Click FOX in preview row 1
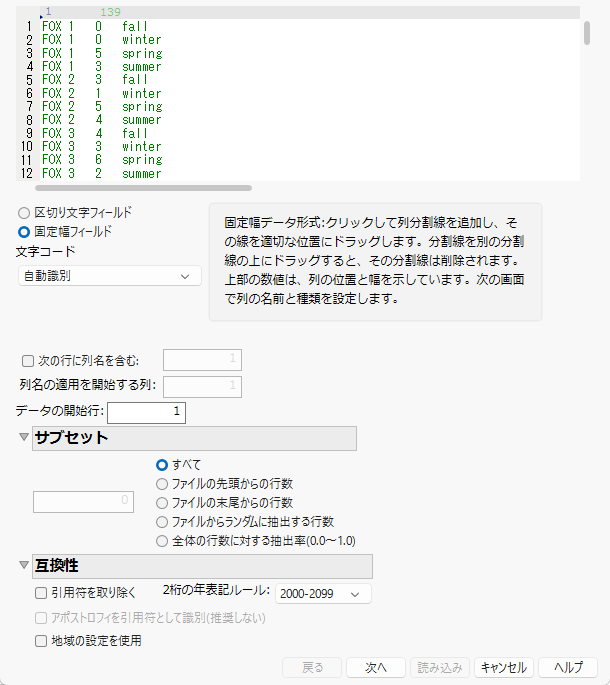 [52, 26]
